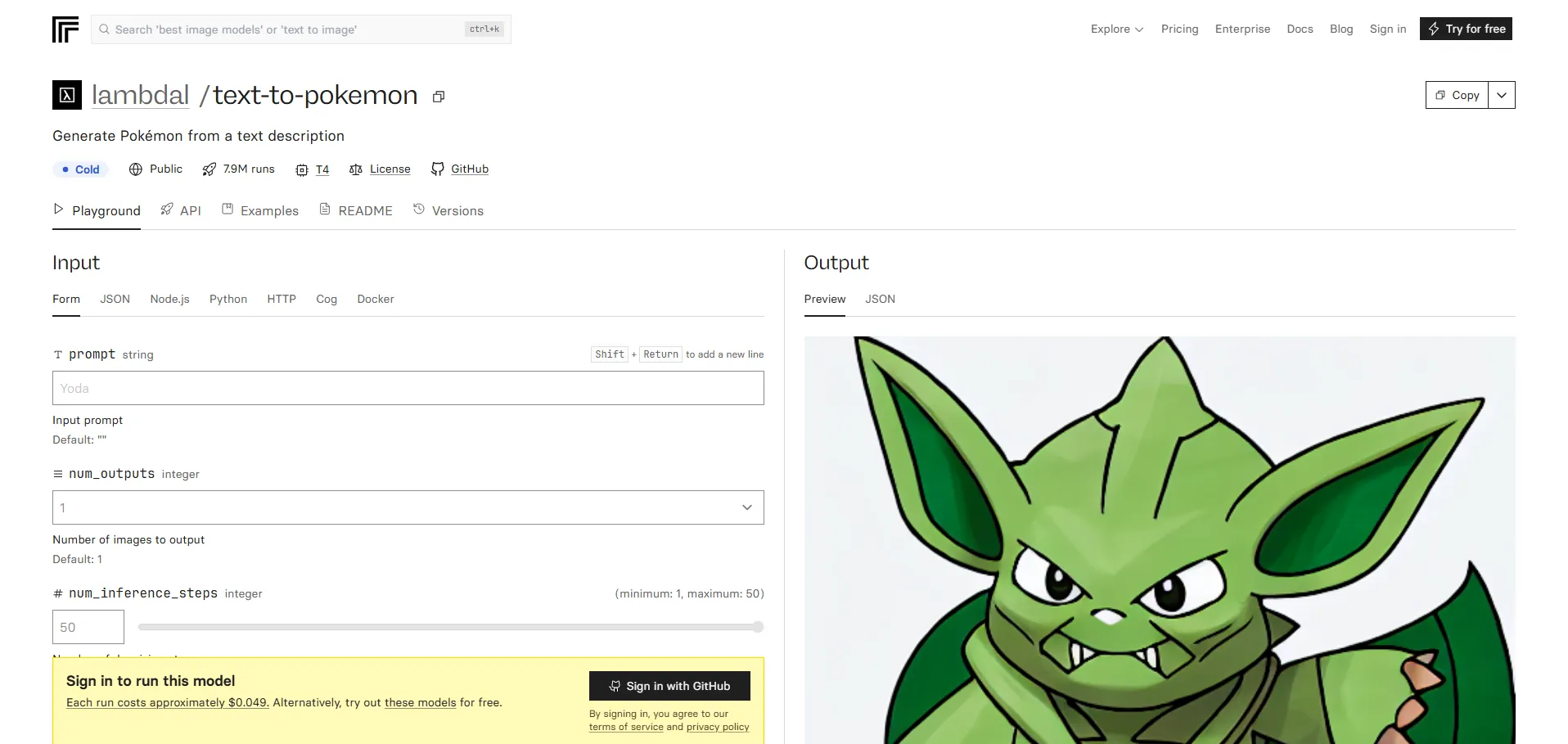
Task: Click the prompt text input field
Action: tap(408, 388)
